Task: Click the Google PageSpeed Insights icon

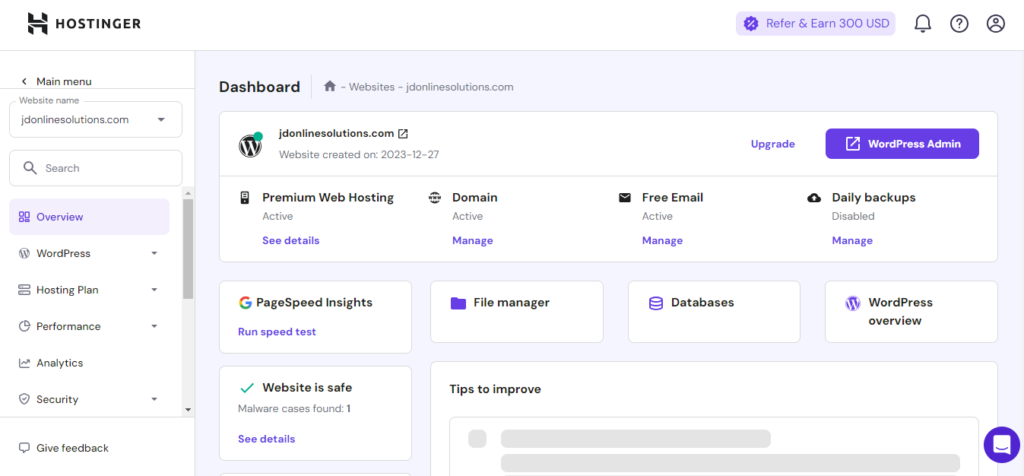Action: 245,303
